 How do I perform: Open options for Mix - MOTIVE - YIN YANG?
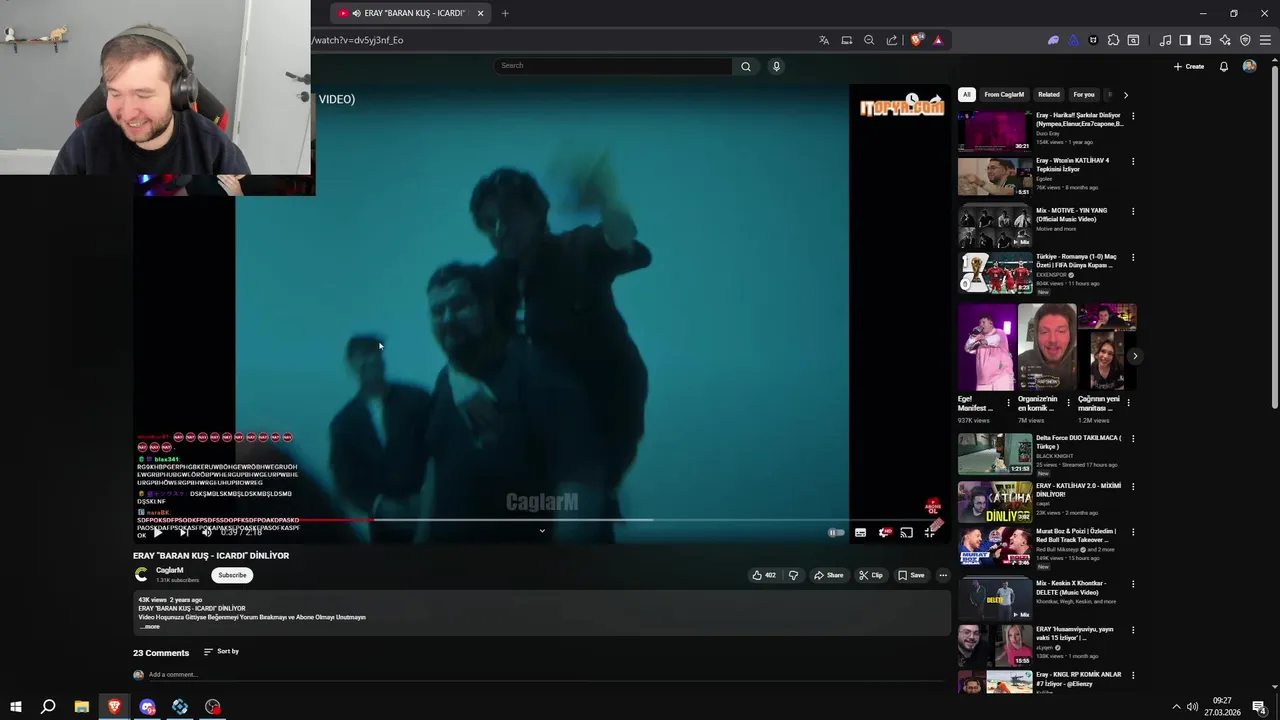coord(1133,212)
